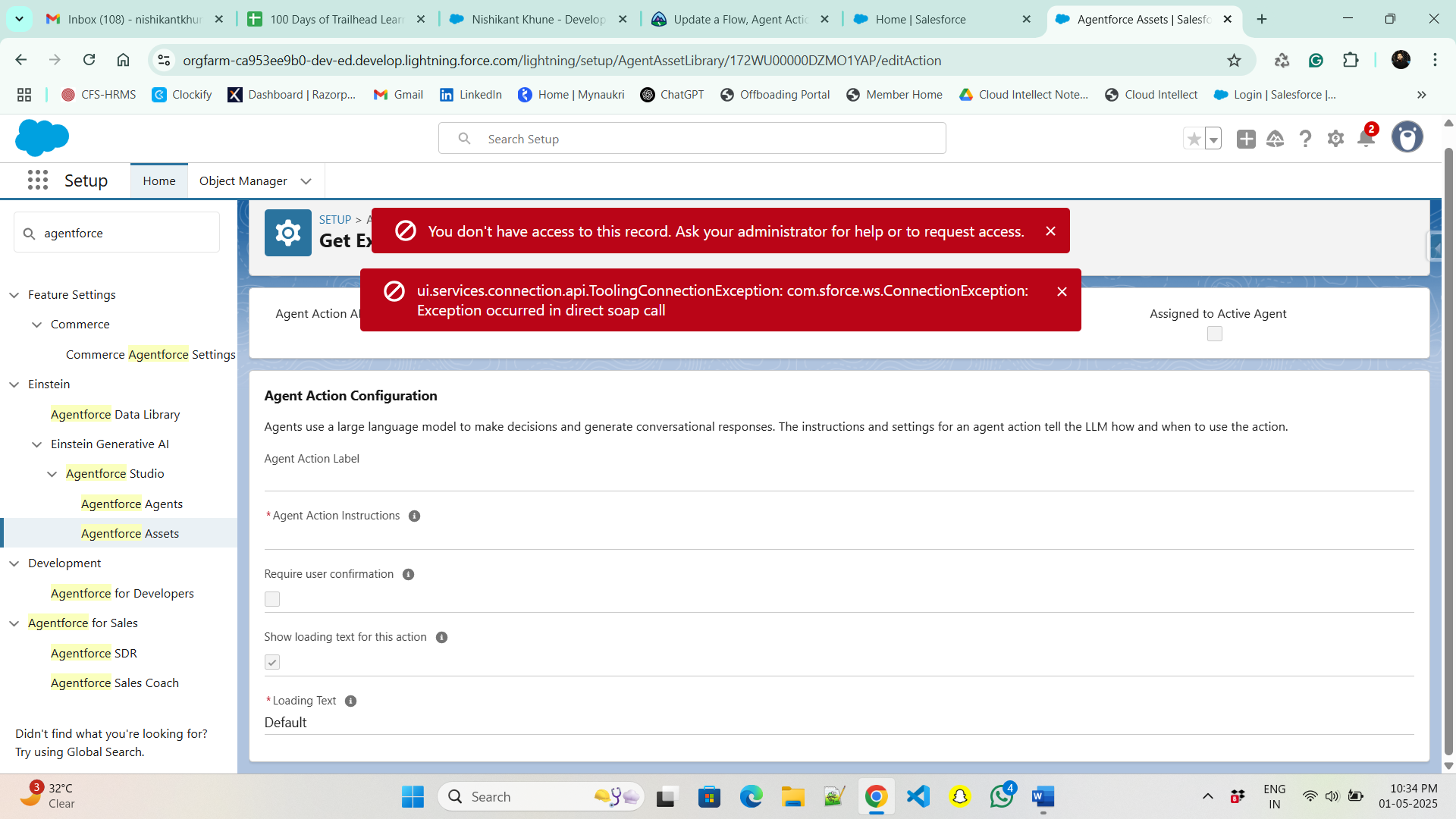
Task: Open Global Actions plus icon
Action: pyautogui.click(x=1246, y=139)
